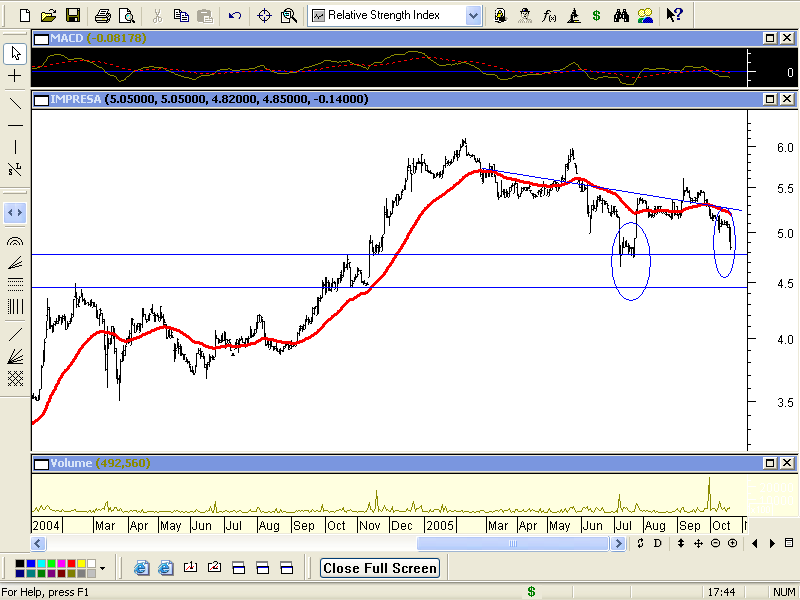
Task: Click the Close Full Screen button
Action: point(380,568)
